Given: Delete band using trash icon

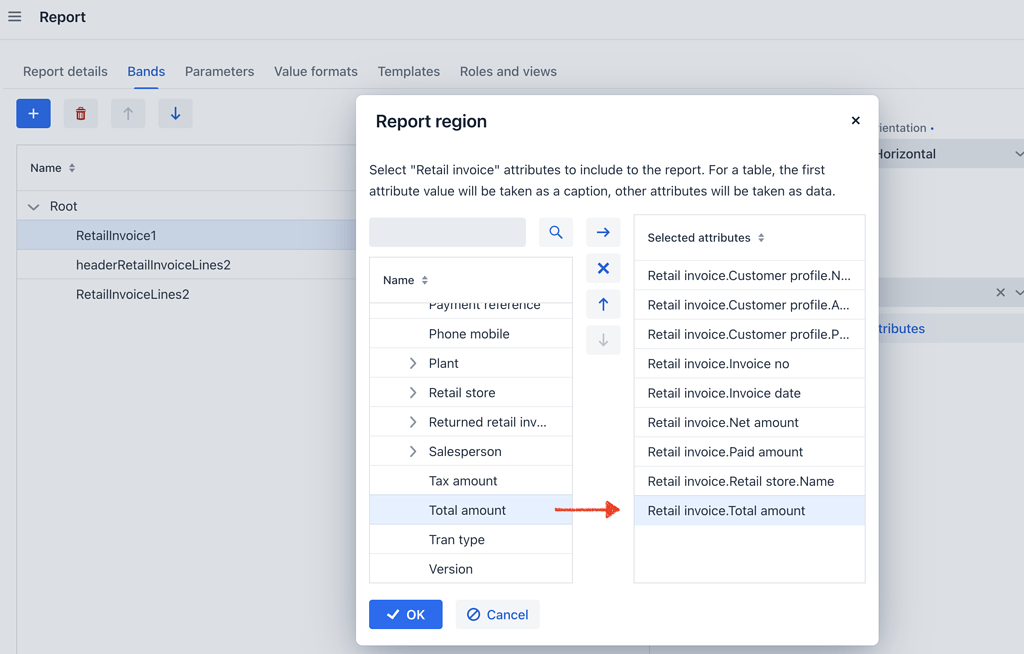Looking at the screenshot, I should click(x=81, y=114).
